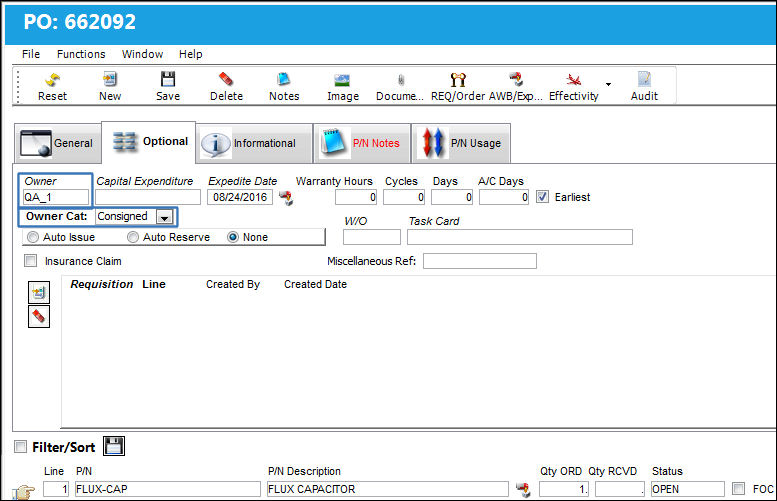Expand the Effectivity dropdown arrow
Screen dimensions: 777x501
[x=609, y=84]
